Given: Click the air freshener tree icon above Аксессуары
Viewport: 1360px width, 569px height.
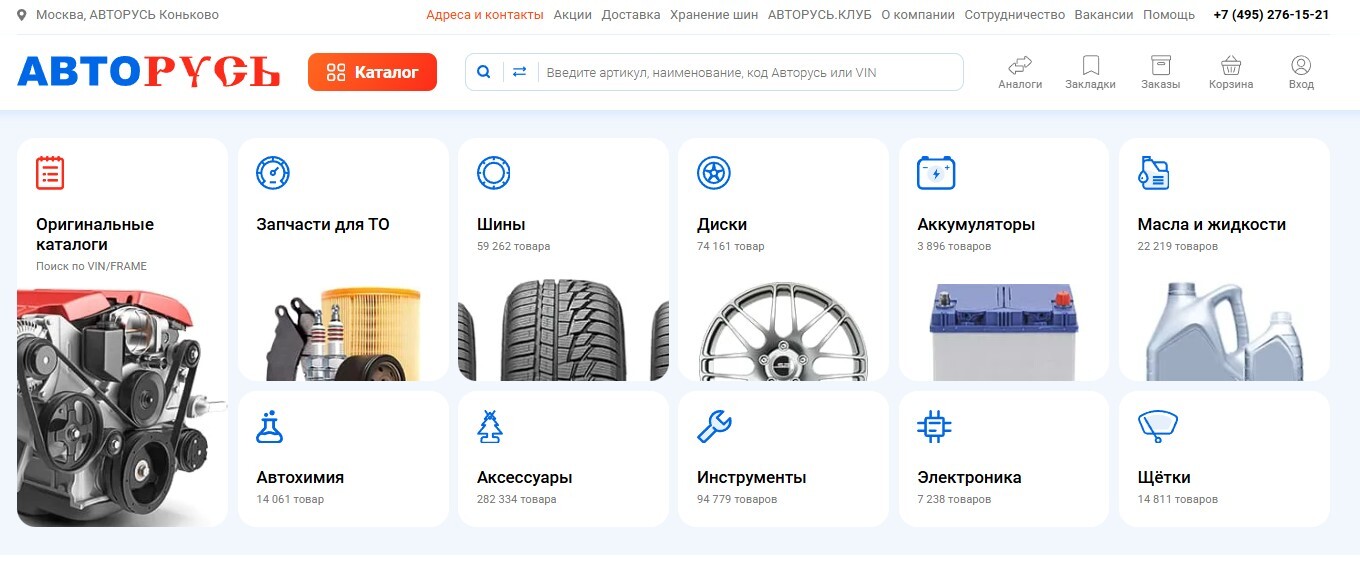Looking at the screenshot, I should [x=490, y=426].
